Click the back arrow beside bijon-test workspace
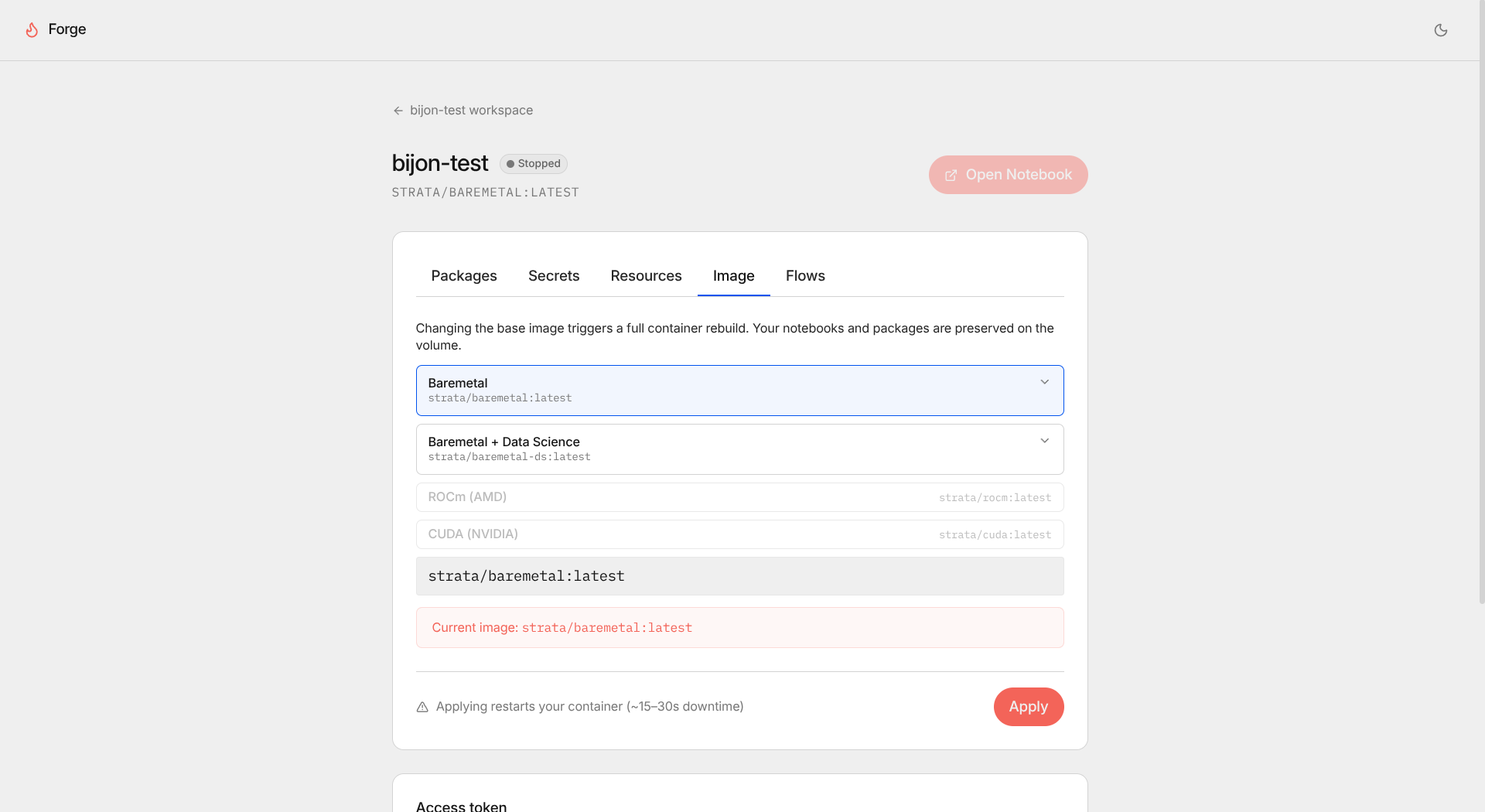Image resolution: width=1485 pixels, height=812 pixels. (x=398, y=111)
